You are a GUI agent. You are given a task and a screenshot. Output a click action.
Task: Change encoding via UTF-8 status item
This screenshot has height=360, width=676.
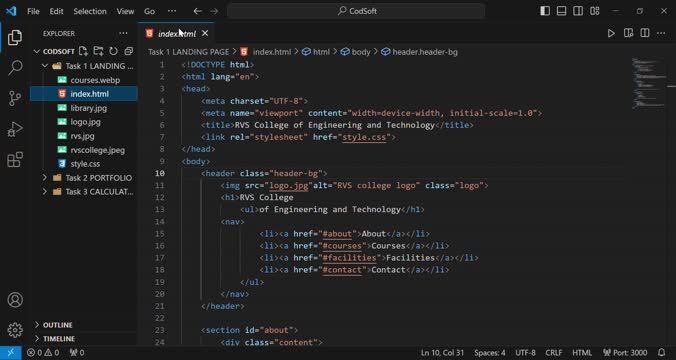click(526, 353)
